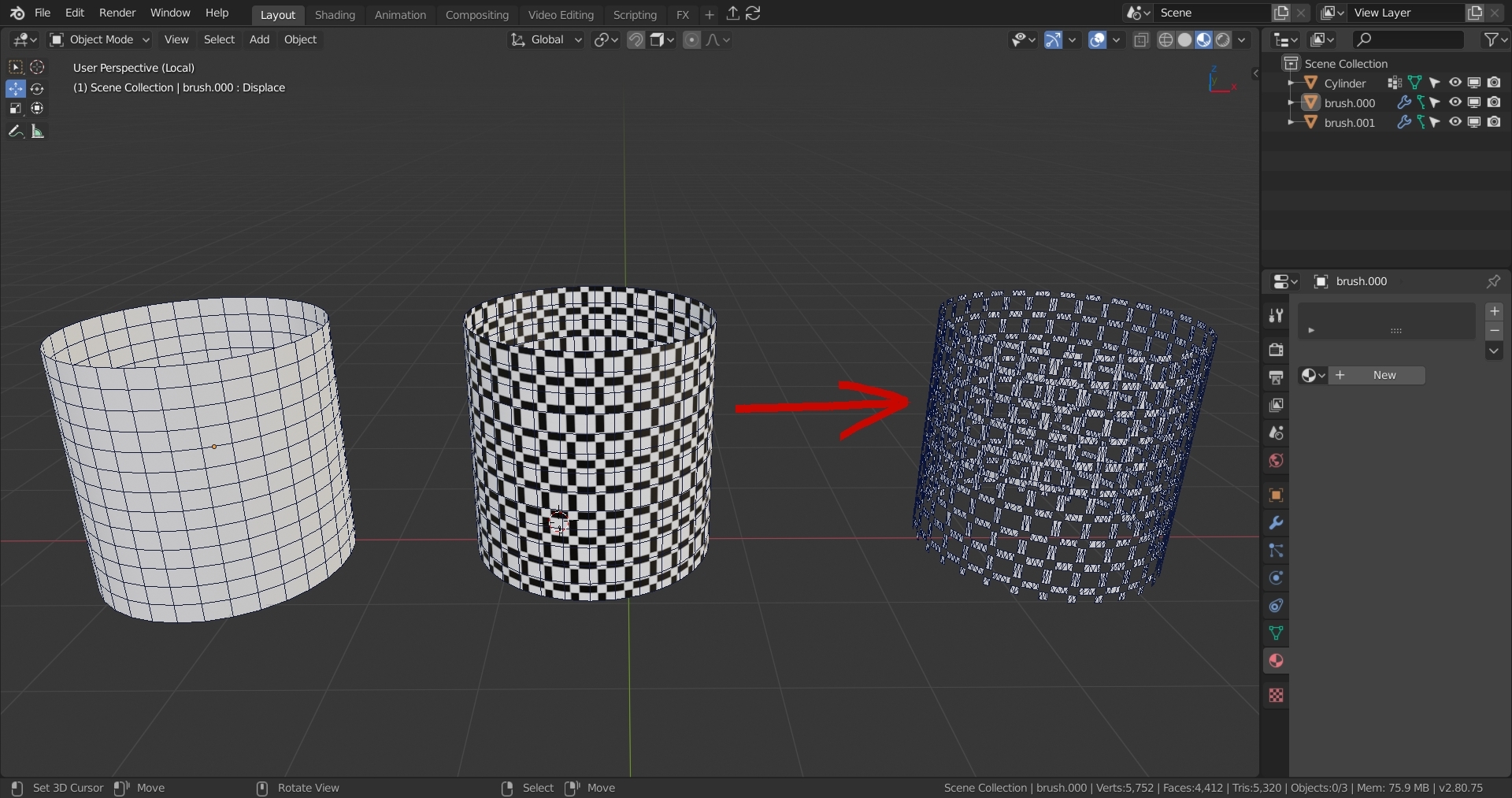
Task: Select the Rotate tool in the toolbar
Action: pyautogui.click(x=37, y=89)
